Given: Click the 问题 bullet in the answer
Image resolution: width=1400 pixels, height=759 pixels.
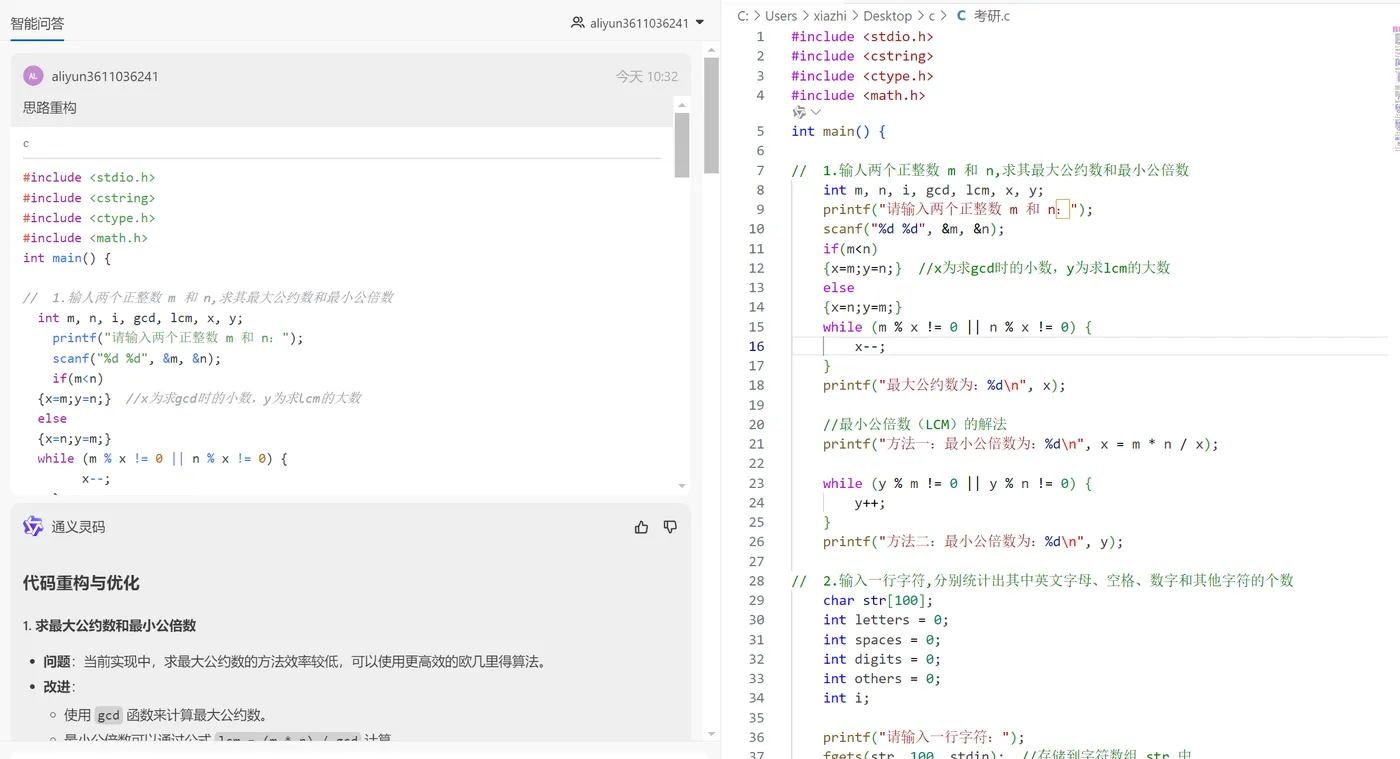Looking at the screenshot, I should 57,661.
